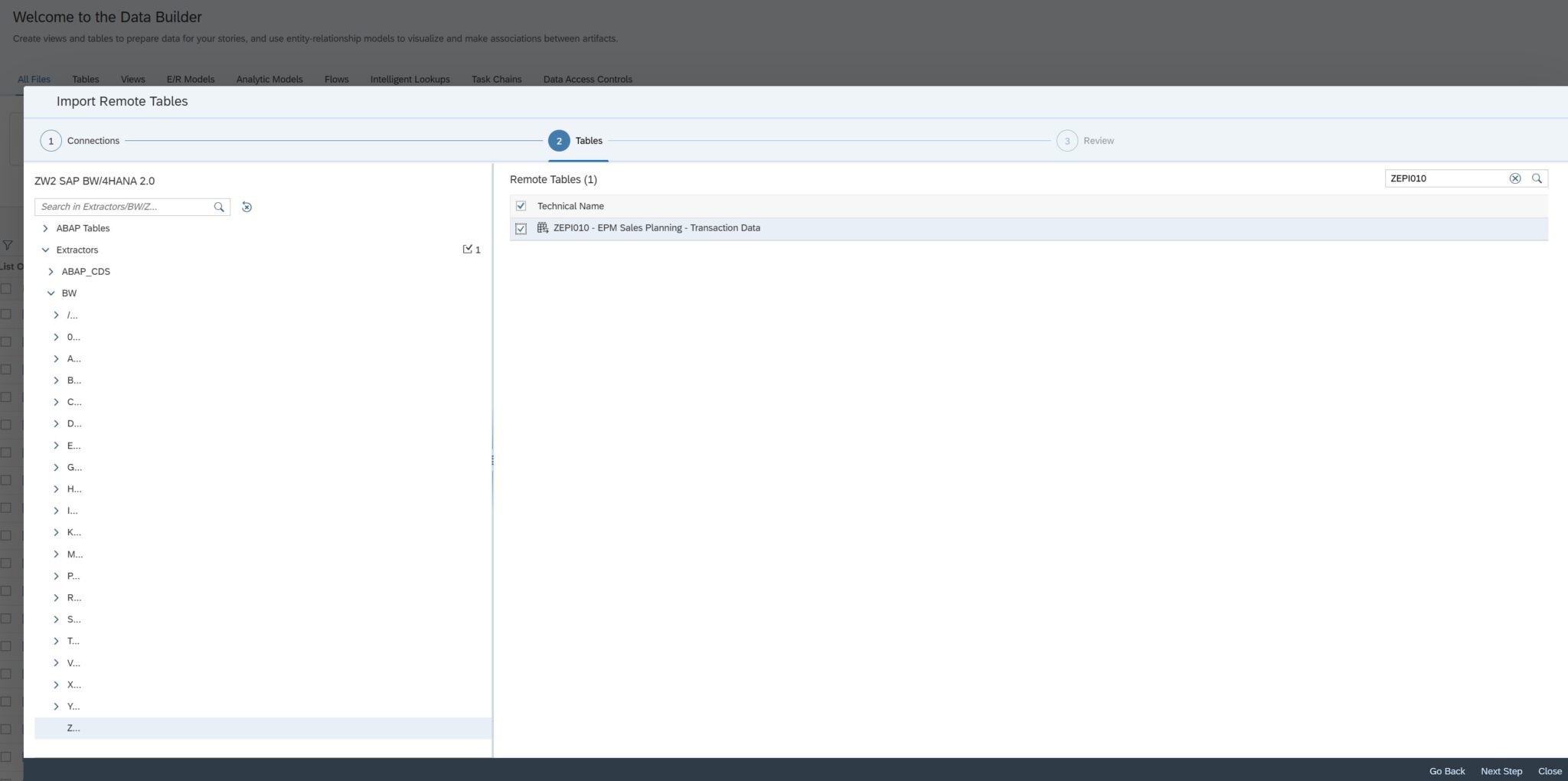Viewport: 1568px width, 781px height.
Task: Uncheck the ZEPI010 remote table row
Action: pyautogui.click(x=521, y=227)
